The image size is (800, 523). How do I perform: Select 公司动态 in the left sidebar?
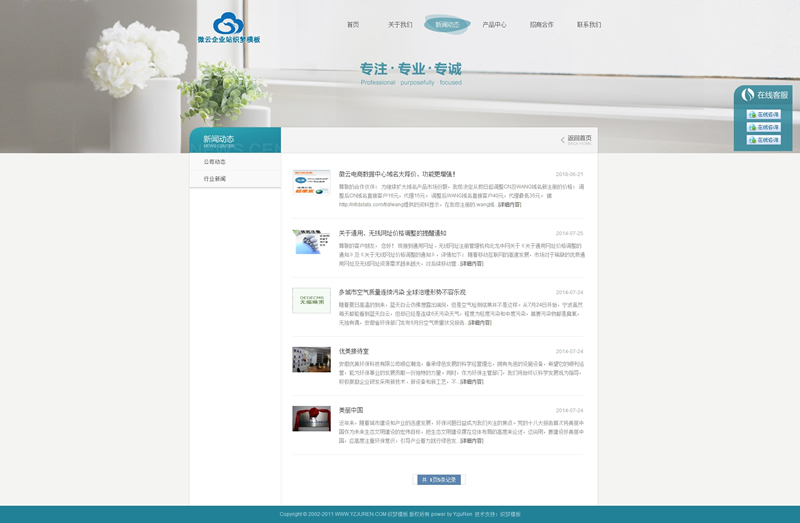click(215, 161)
